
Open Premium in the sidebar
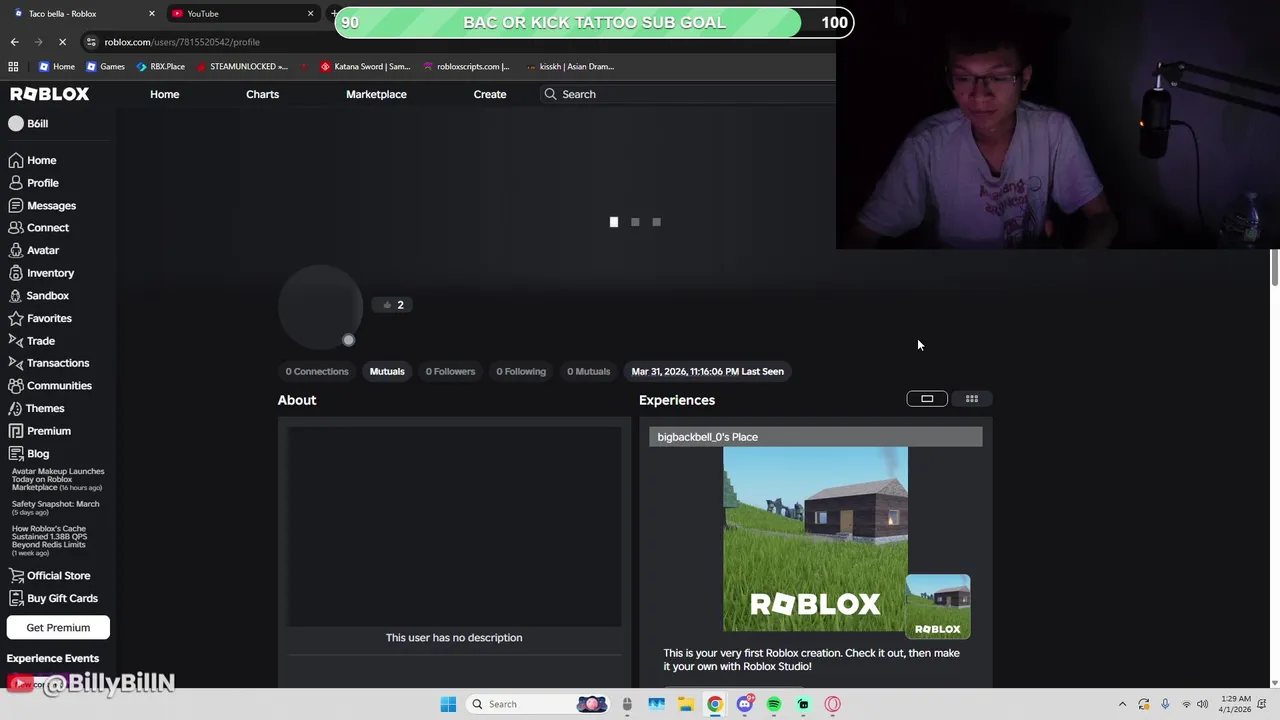(39, 431)
